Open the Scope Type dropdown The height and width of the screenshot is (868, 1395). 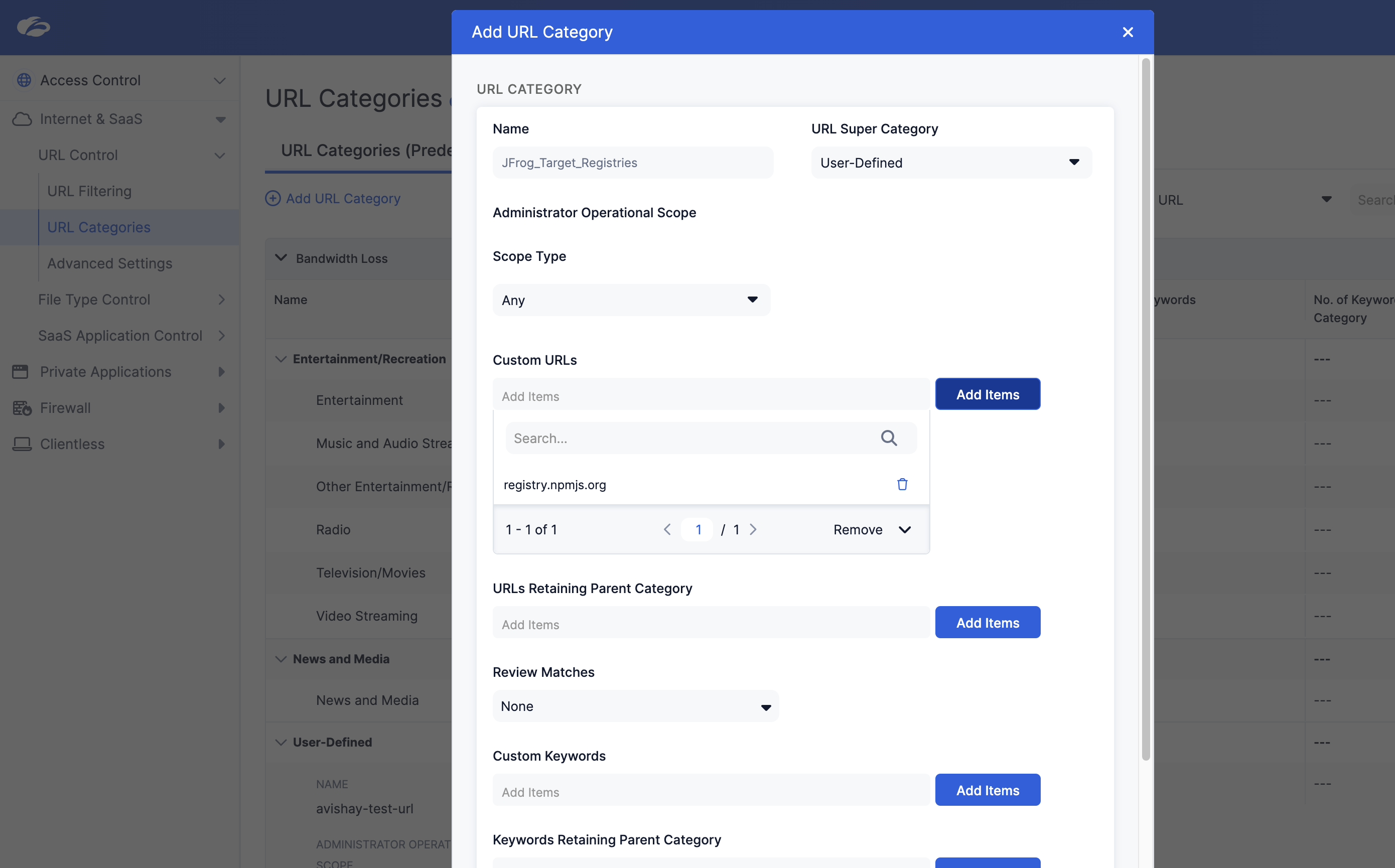click(631, 300)
